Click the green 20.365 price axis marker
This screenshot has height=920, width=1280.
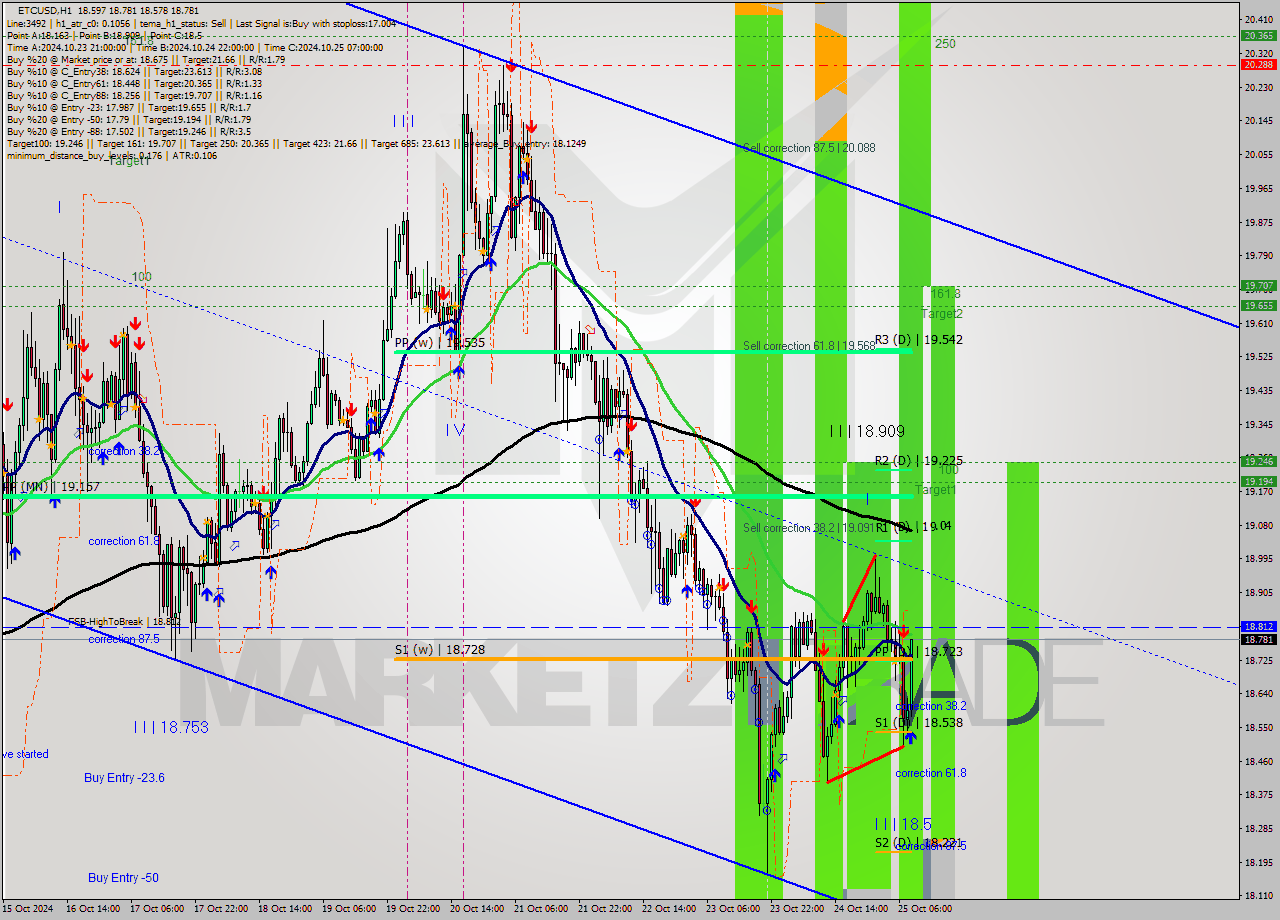pyautogui.click(x=1257, y=35)
